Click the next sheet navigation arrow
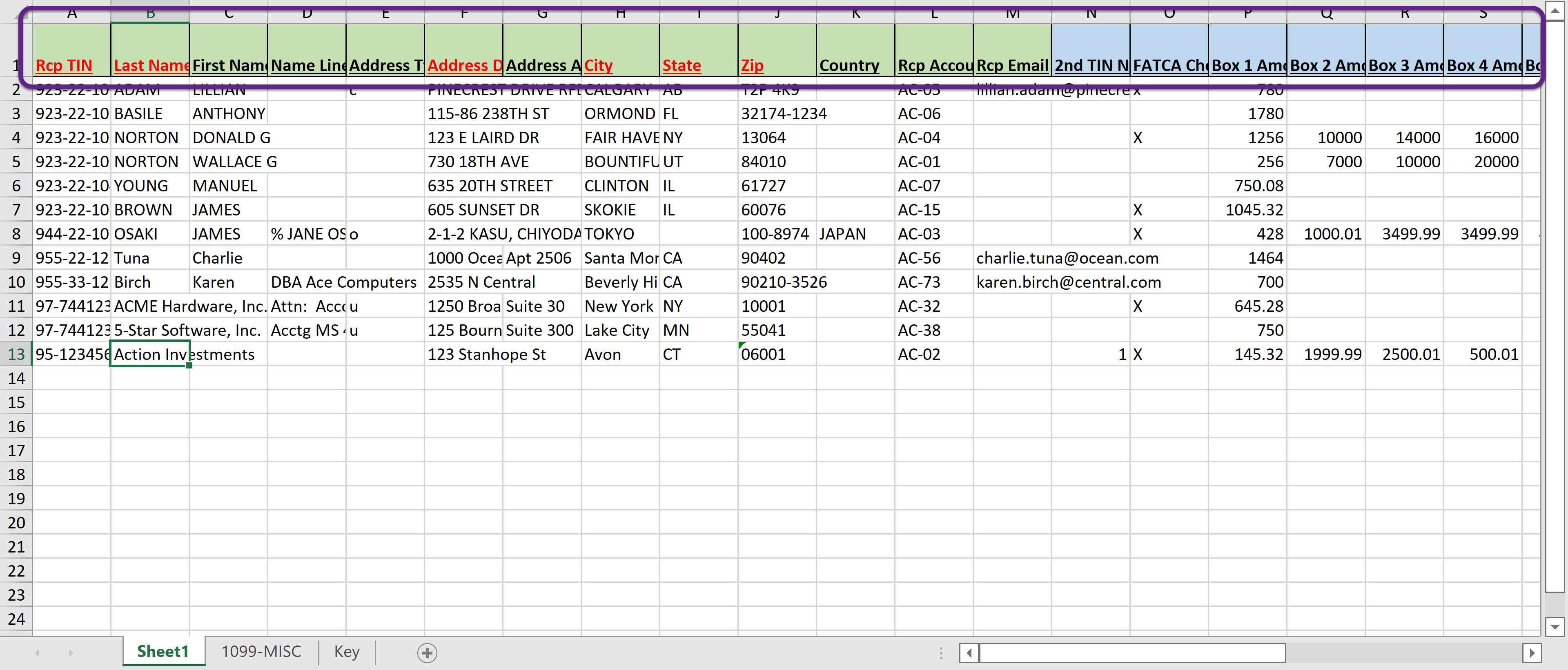This screenshot has width=1568, height=670. [x=71, y=652]
